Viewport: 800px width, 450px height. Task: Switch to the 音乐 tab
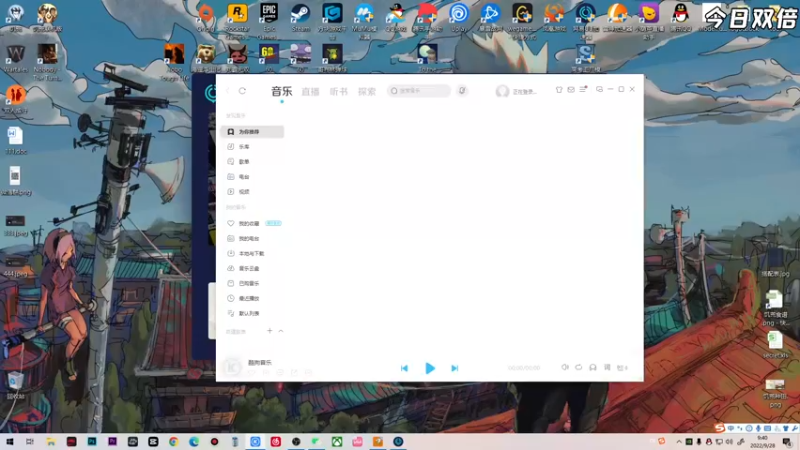click(282, 91)
